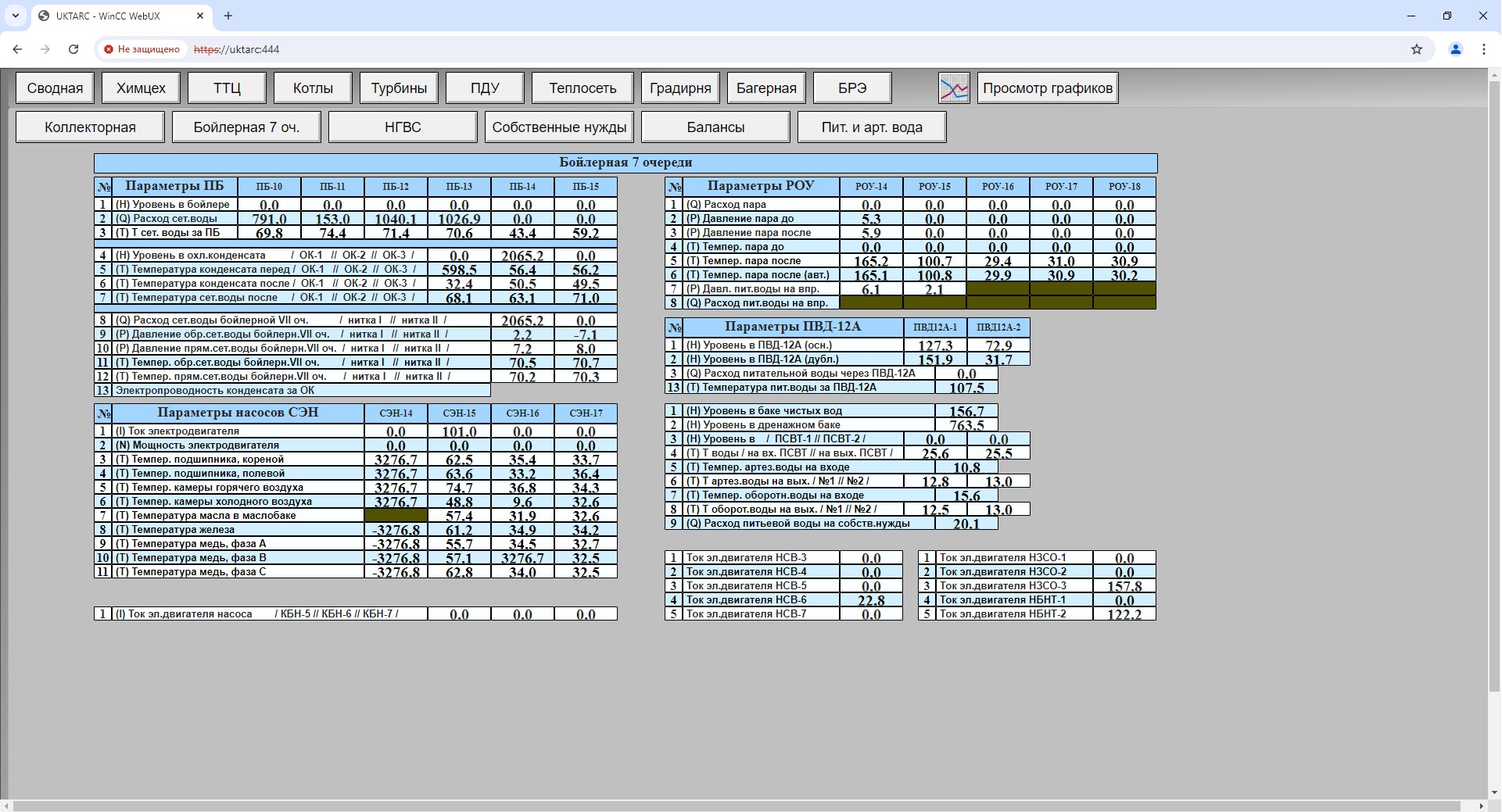This screenshot has width=1502, height=812.
Task: Open the Пит. и арт. вода subpage
Action: coord(872,127)
